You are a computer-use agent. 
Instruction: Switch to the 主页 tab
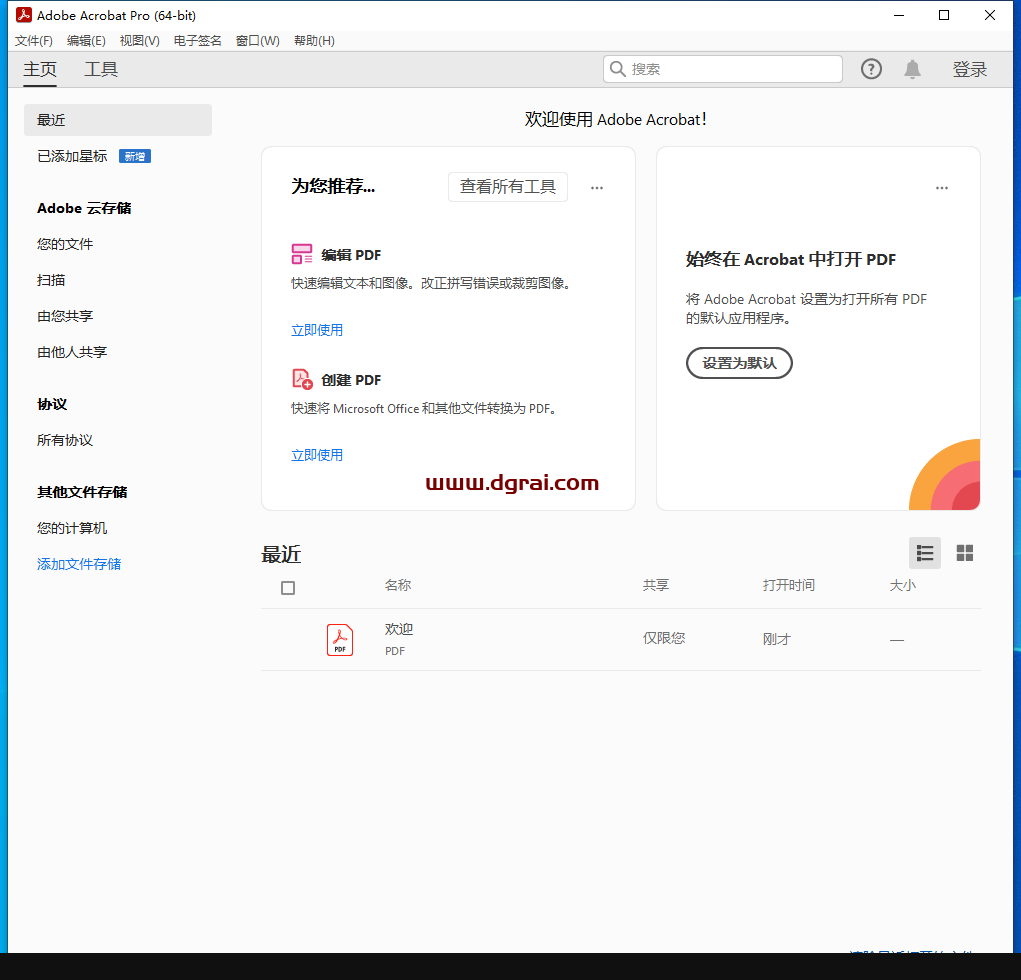40,69
